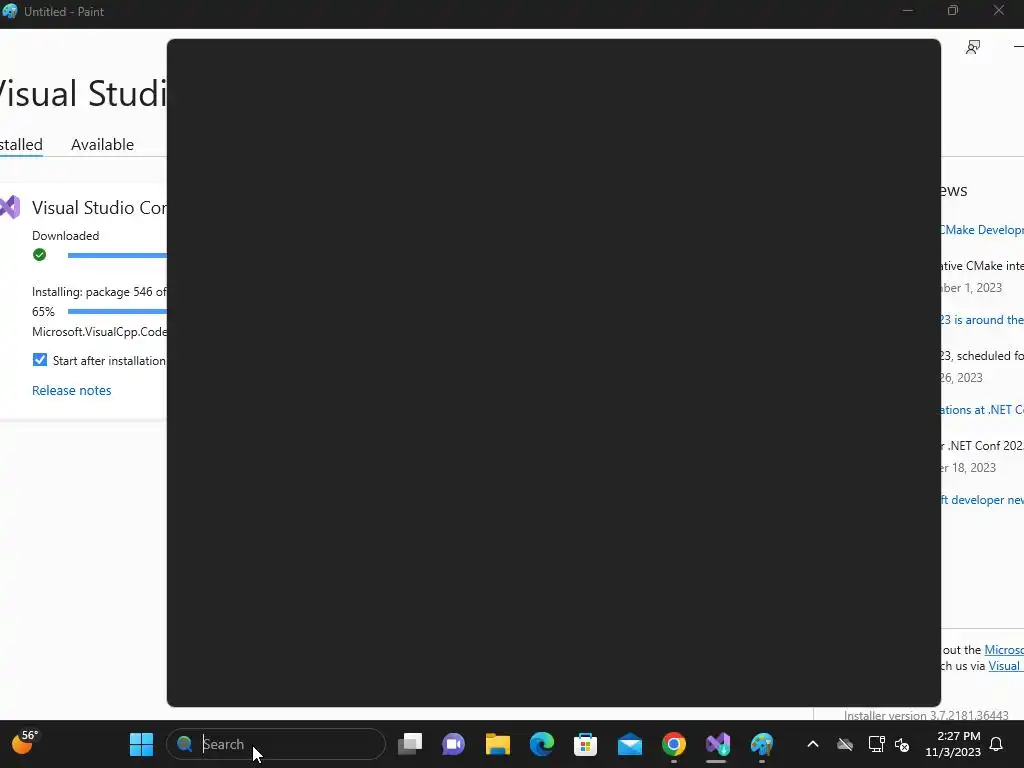Open the Release notes link
This screenshot has height=768, width=1024.
[x=72, y=390]
